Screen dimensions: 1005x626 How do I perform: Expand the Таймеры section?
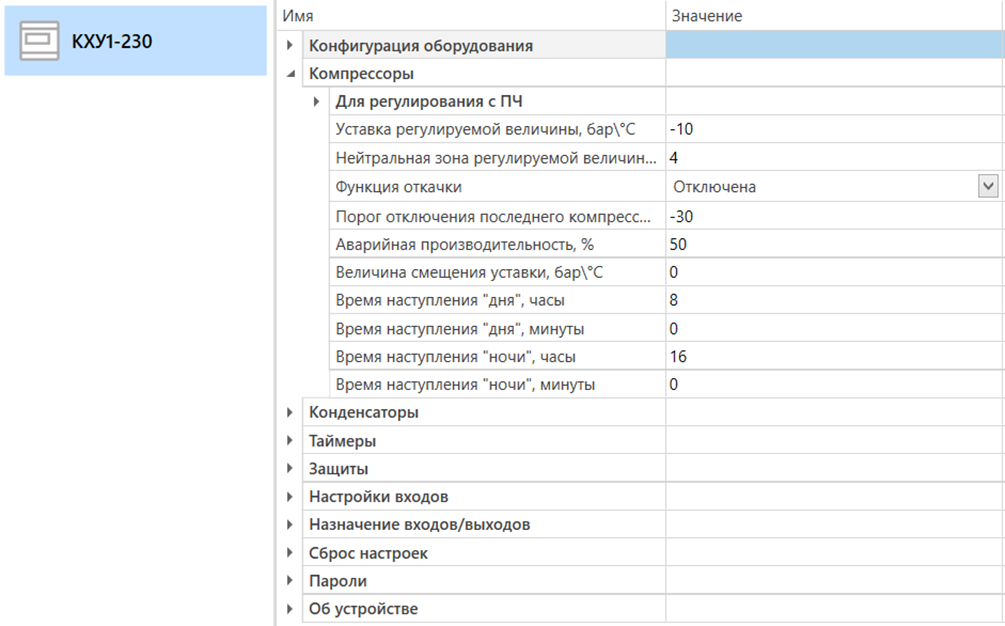(x=290, y=441)
